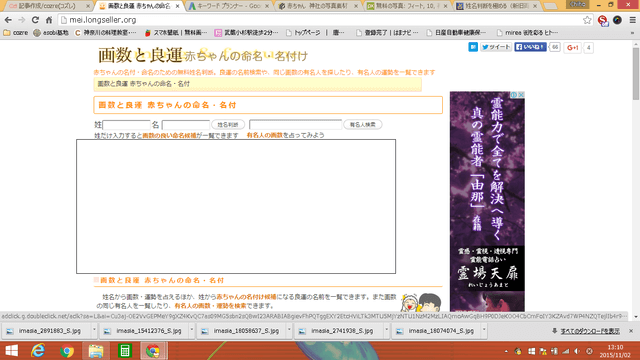This screenshot has height=360, width=640.
Task: Click the 姓 surname input field
Action: tap(126, 125)
